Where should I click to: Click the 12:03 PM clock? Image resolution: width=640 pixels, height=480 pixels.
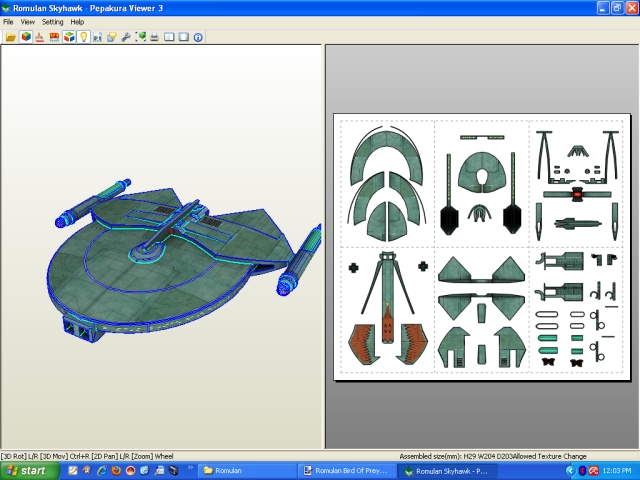click(616, 471)
